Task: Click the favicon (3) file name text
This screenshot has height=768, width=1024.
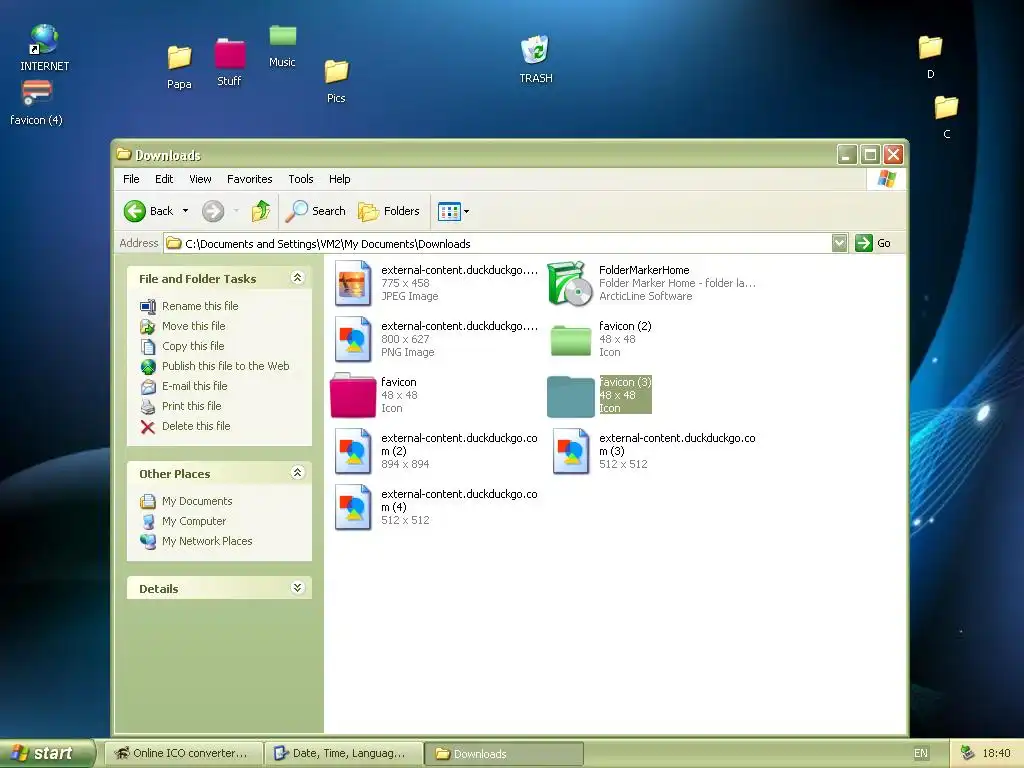Action: [625, 382]
